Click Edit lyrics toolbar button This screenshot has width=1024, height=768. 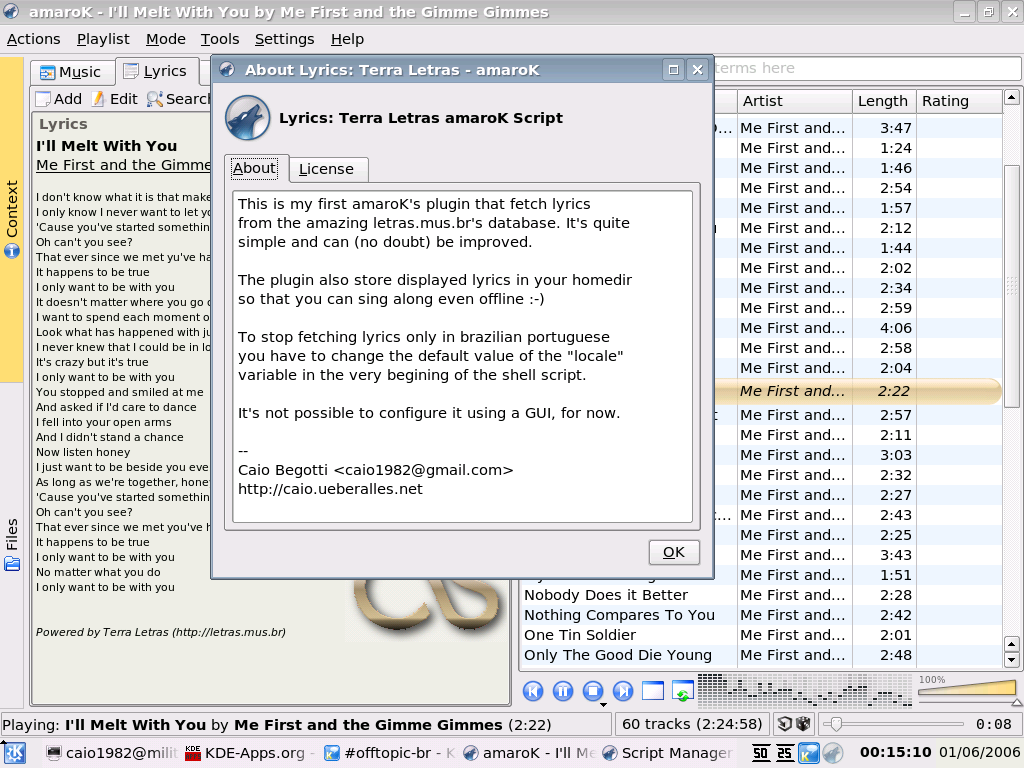115,99
